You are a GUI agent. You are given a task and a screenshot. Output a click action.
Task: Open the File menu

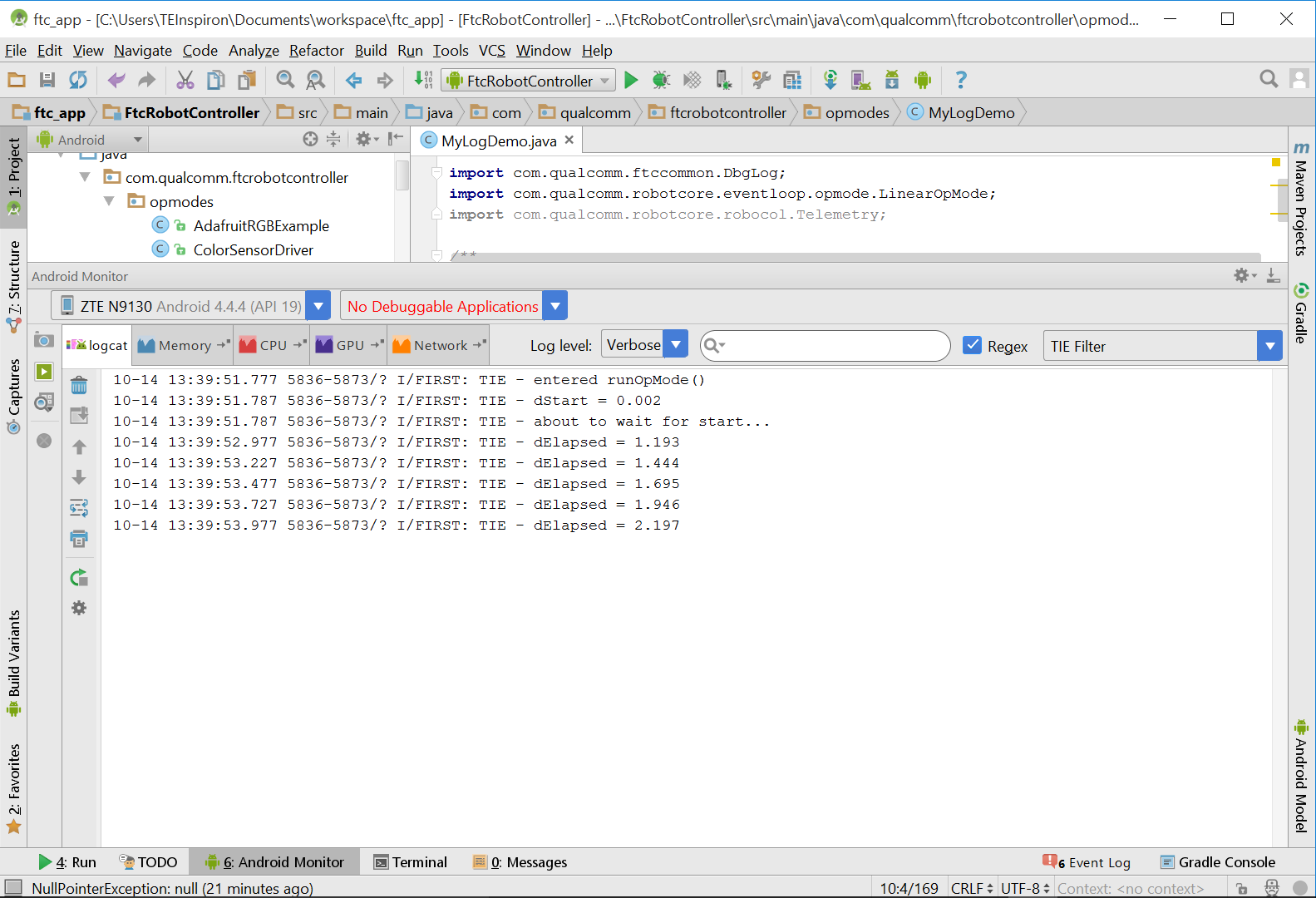point(16,51)
